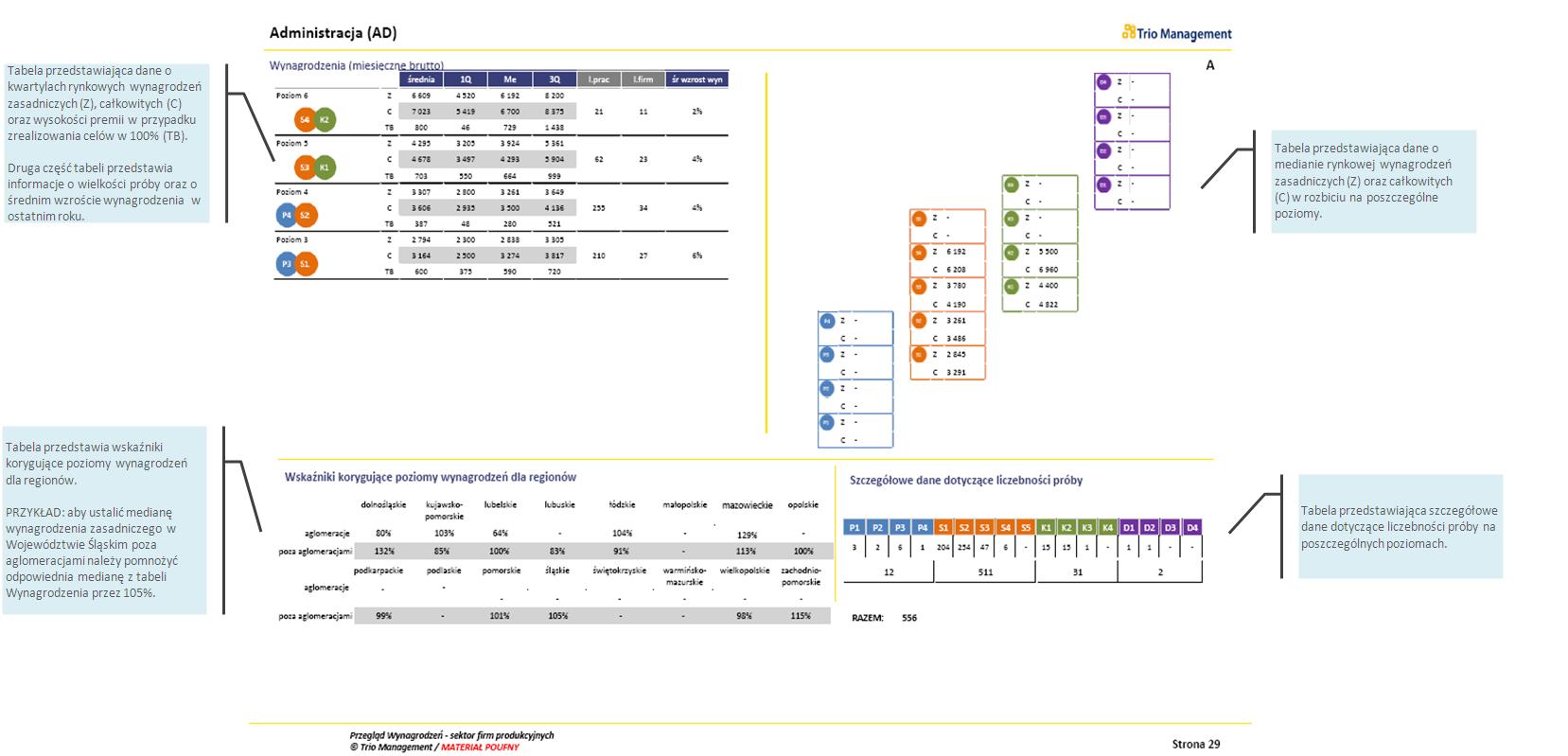Click topmost purple D4 circle in median chart
The image size is (1568, 756).
tap(1103, 82)
